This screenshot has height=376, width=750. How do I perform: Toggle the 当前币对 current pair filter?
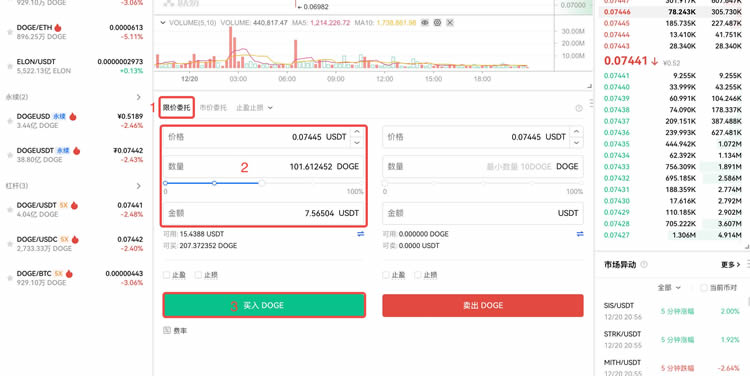(x=703, y=288)
